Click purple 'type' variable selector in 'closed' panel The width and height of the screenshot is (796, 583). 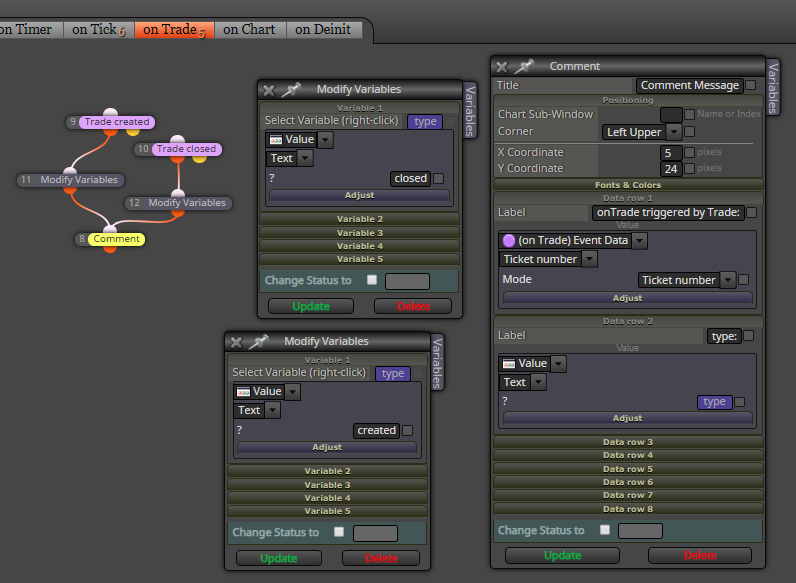tap(425, 121)
